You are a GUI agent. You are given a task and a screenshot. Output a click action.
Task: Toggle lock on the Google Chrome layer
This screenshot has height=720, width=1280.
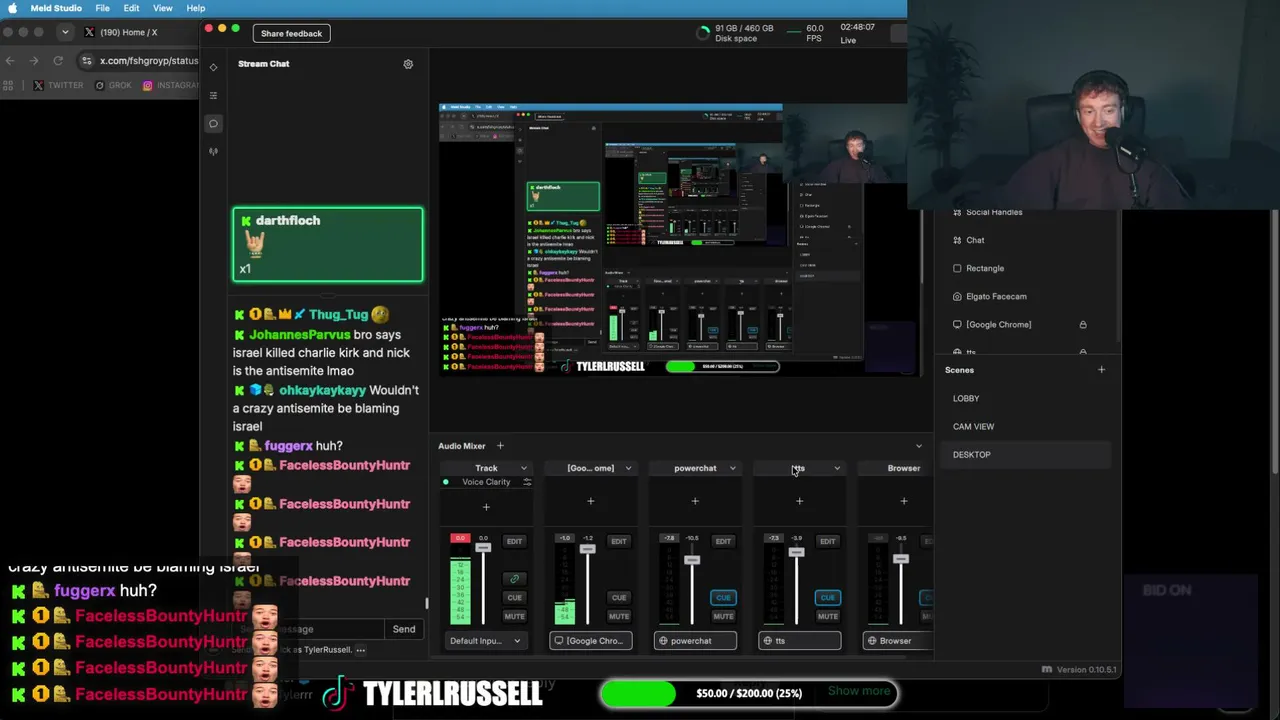[x=1082, y=324]
